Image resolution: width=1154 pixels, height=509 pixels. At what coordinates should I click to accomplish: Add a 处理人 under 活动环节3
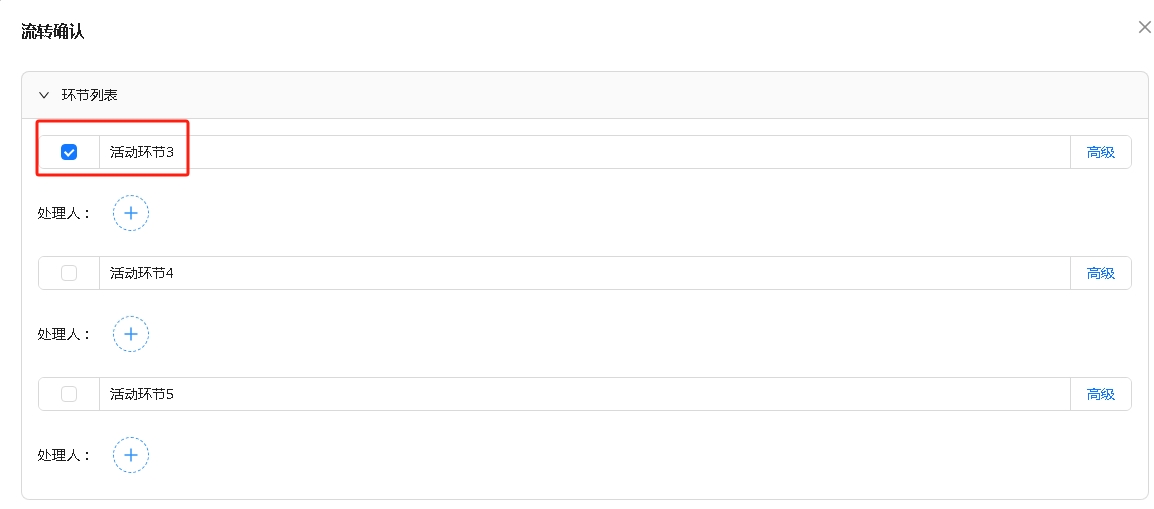click(x=130, y=213)
